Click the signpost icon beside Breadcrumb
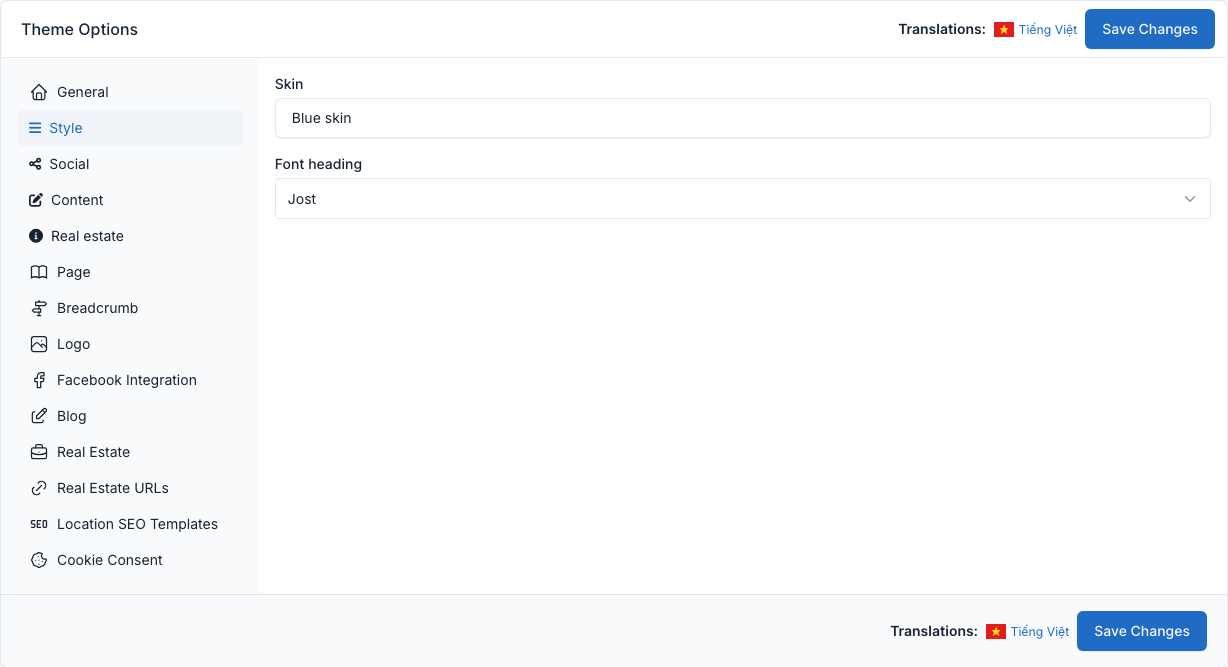The image size is (1228, 667). pos(39,308)
